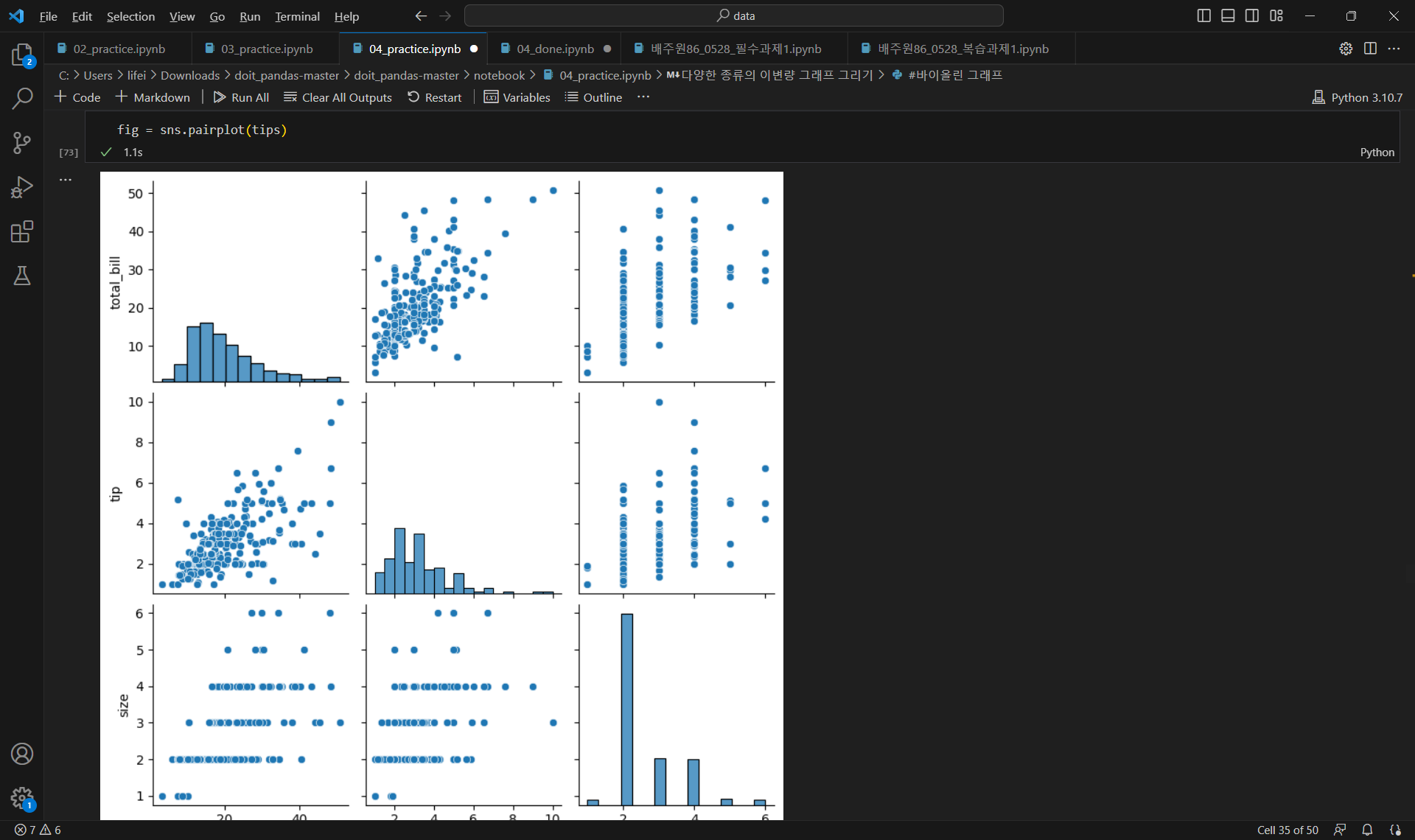Open the Explorer view in the activity bar
Screen dimensions: 1415x840
(22, 55)
